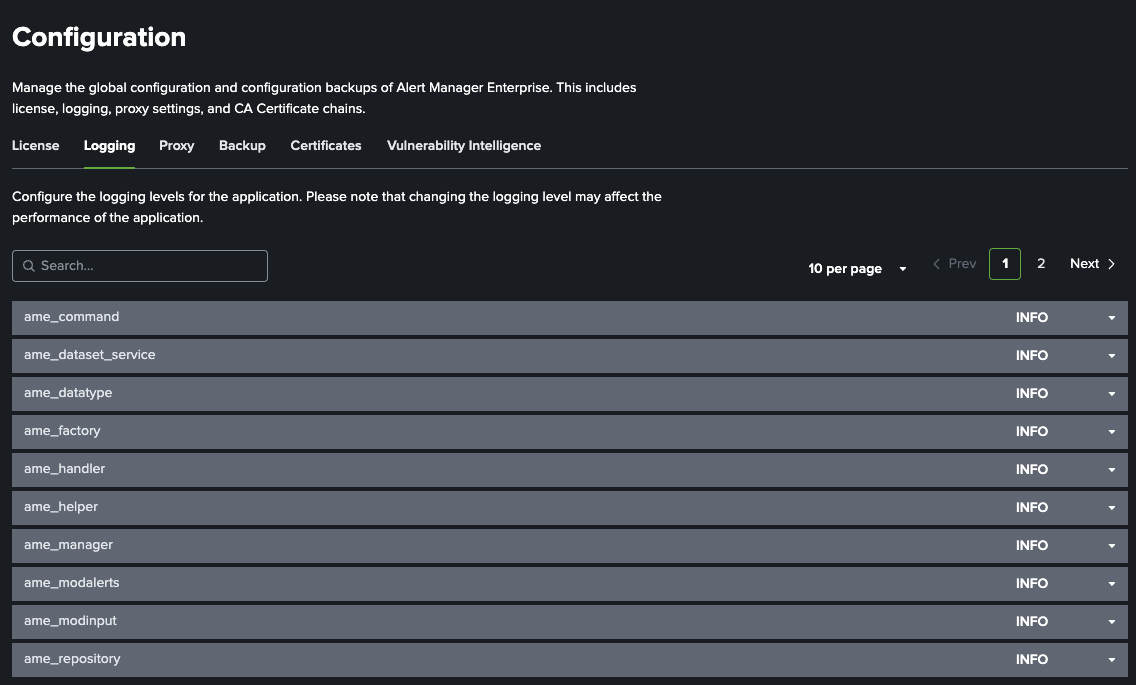
Task: Switch to the Certificates tab
Action: [325, 145]
